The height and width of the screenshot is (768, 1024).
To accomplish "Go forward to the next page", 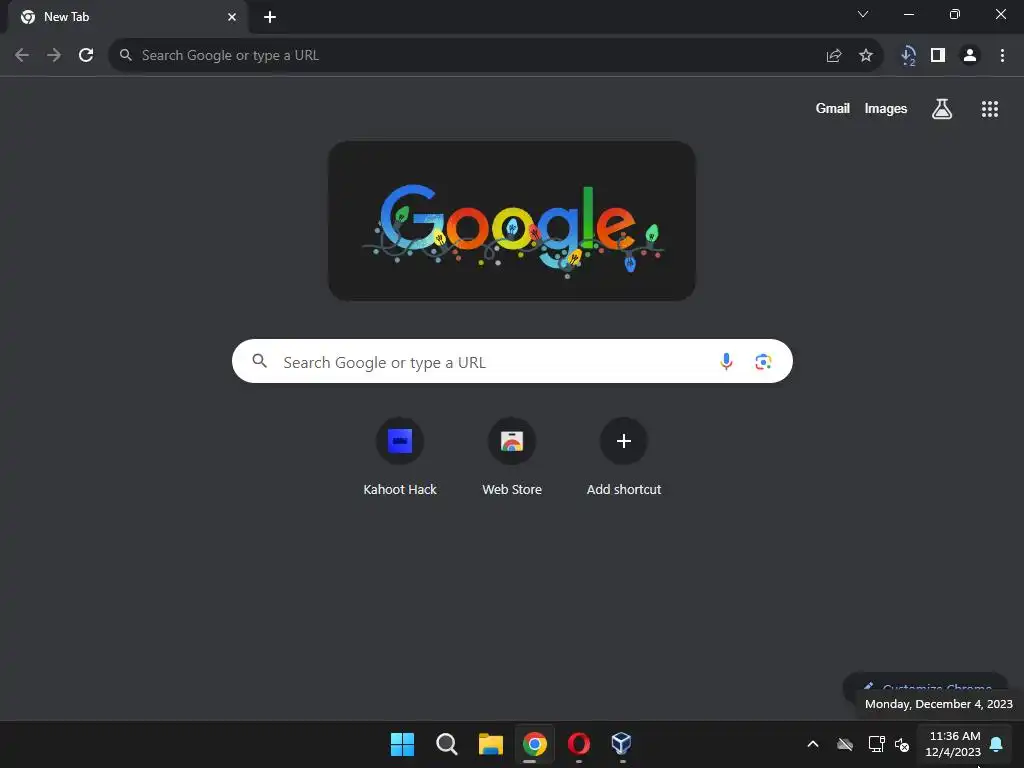I will [x=54, y=55].
